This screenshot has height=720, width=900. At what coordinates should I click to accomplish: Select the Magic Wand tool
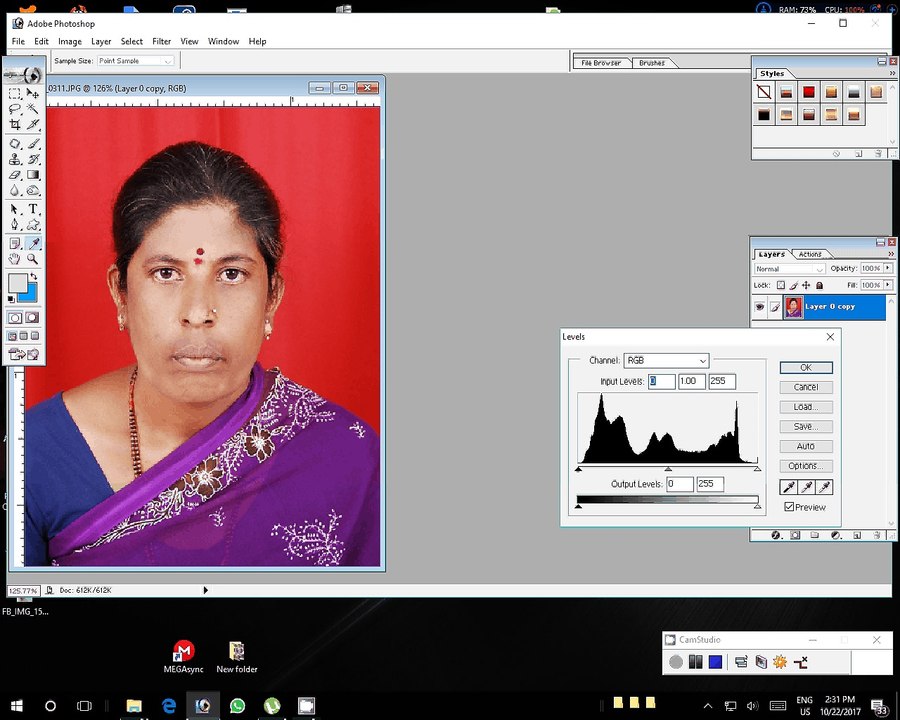[33, 109]
